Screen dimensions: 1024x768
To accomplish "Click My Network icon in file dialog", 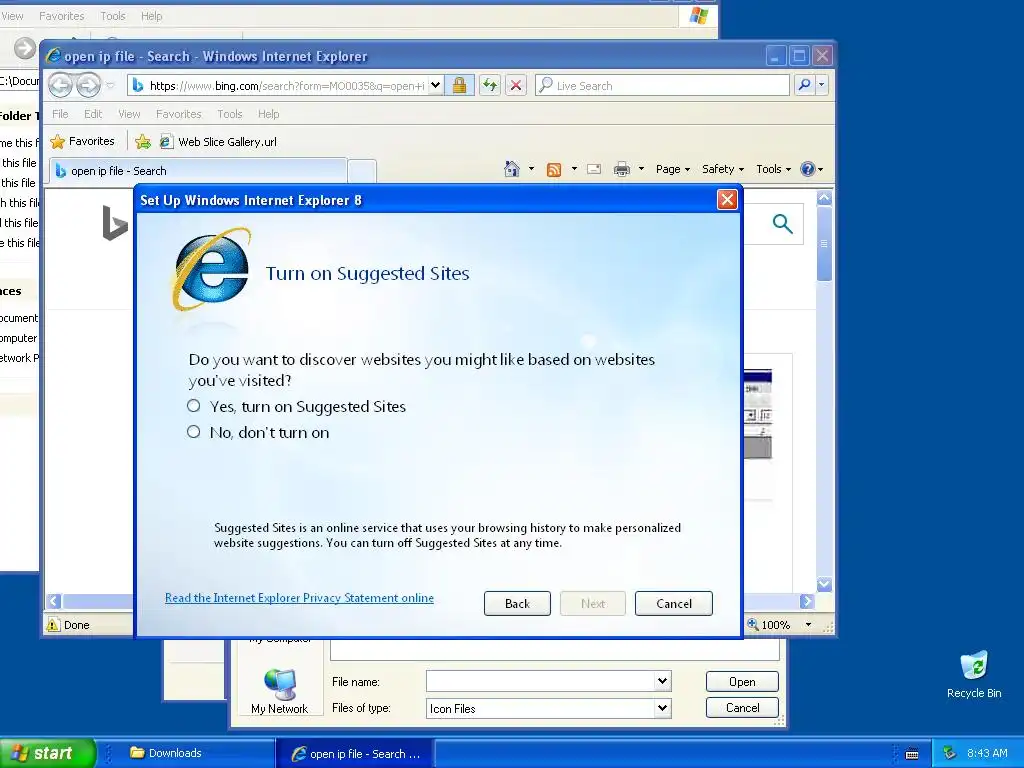I will (x=280, y=692).
